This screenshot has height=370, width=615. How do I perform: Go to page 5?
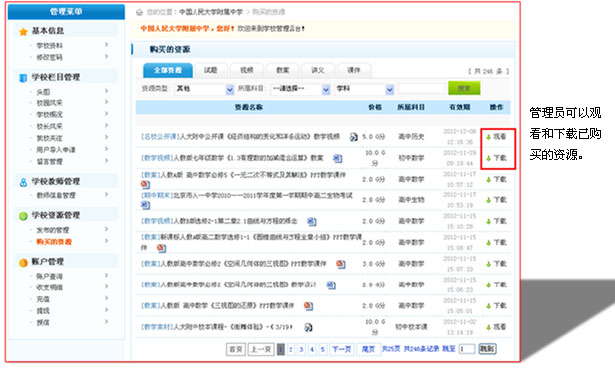[322, 349]
